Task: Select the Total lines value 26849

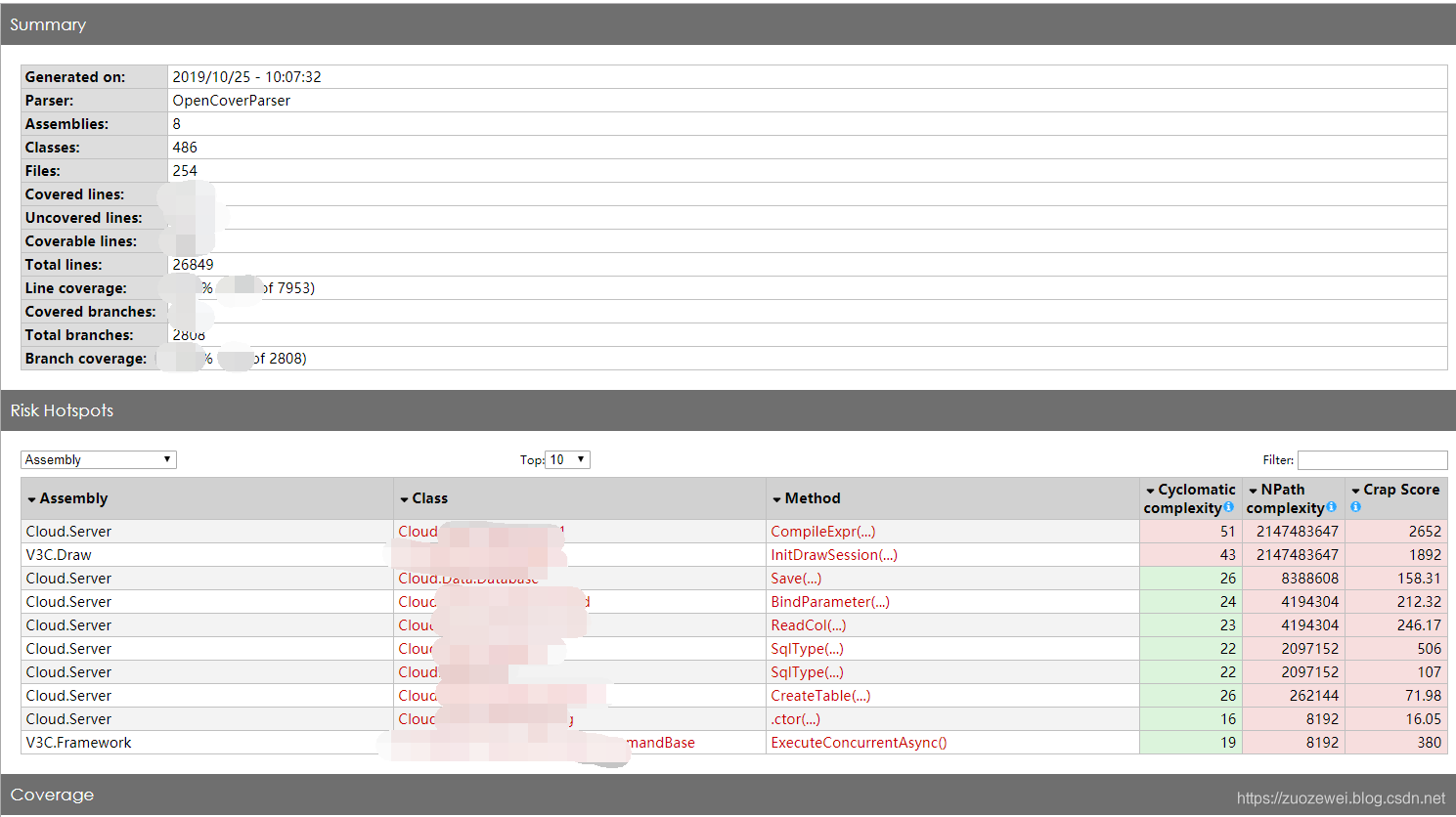Action: point(193,265)
